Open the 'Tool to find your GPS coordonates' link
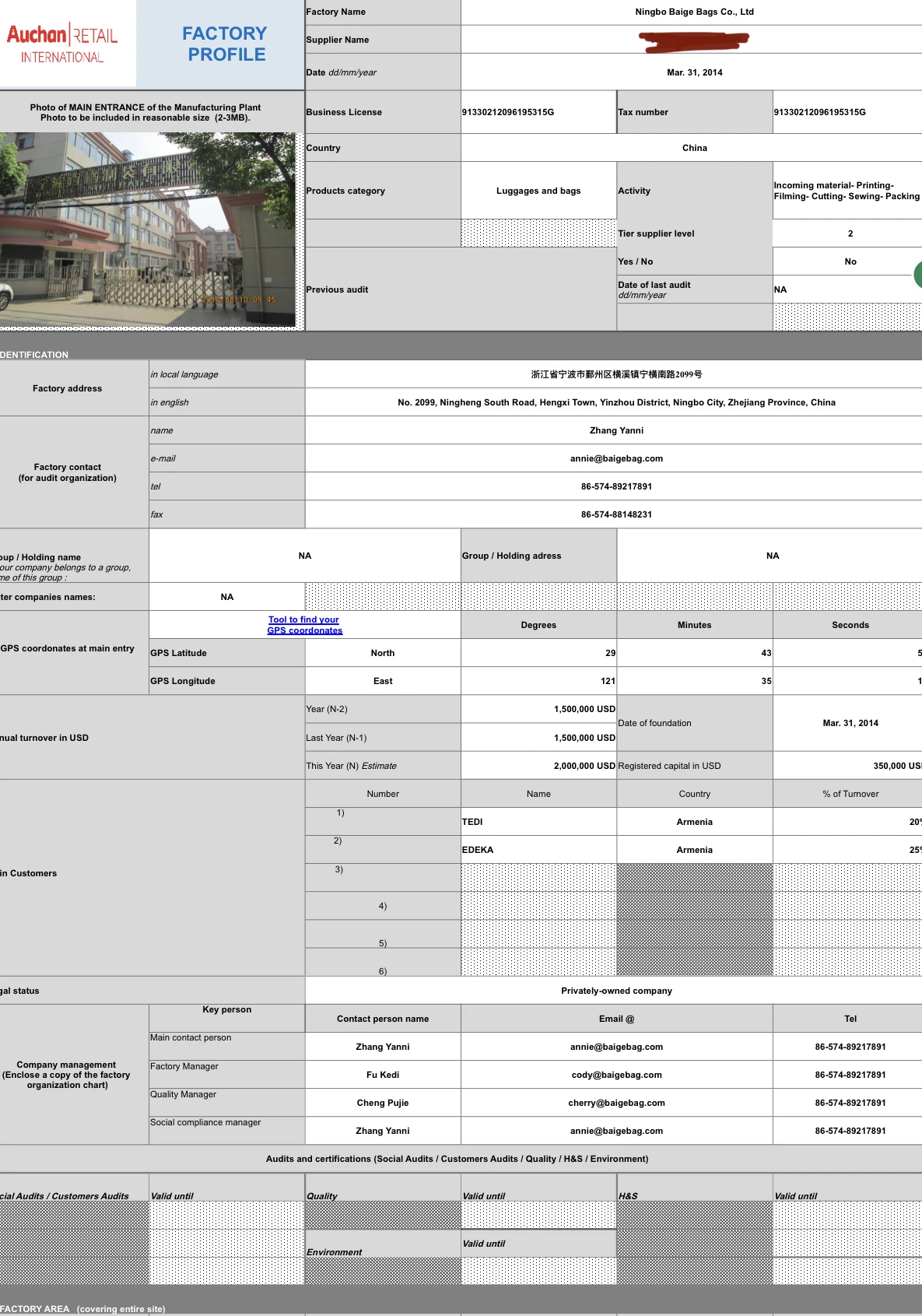This screenshot has height=1316, width=922. [304, 625]
